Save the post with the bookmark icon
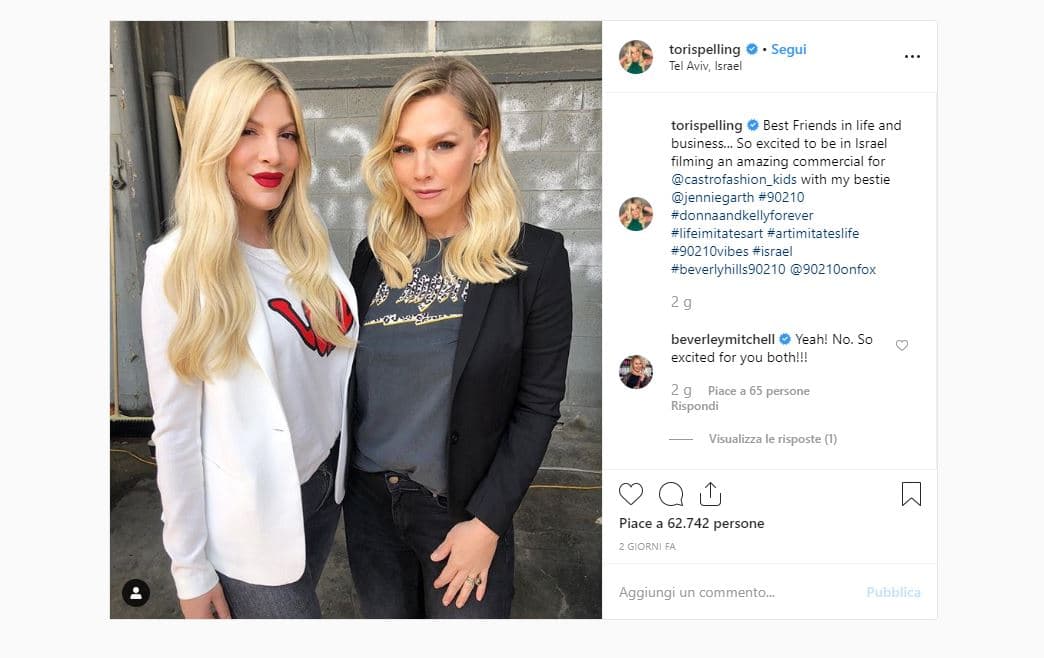The image size is (1044, 658). coord(911,494)
